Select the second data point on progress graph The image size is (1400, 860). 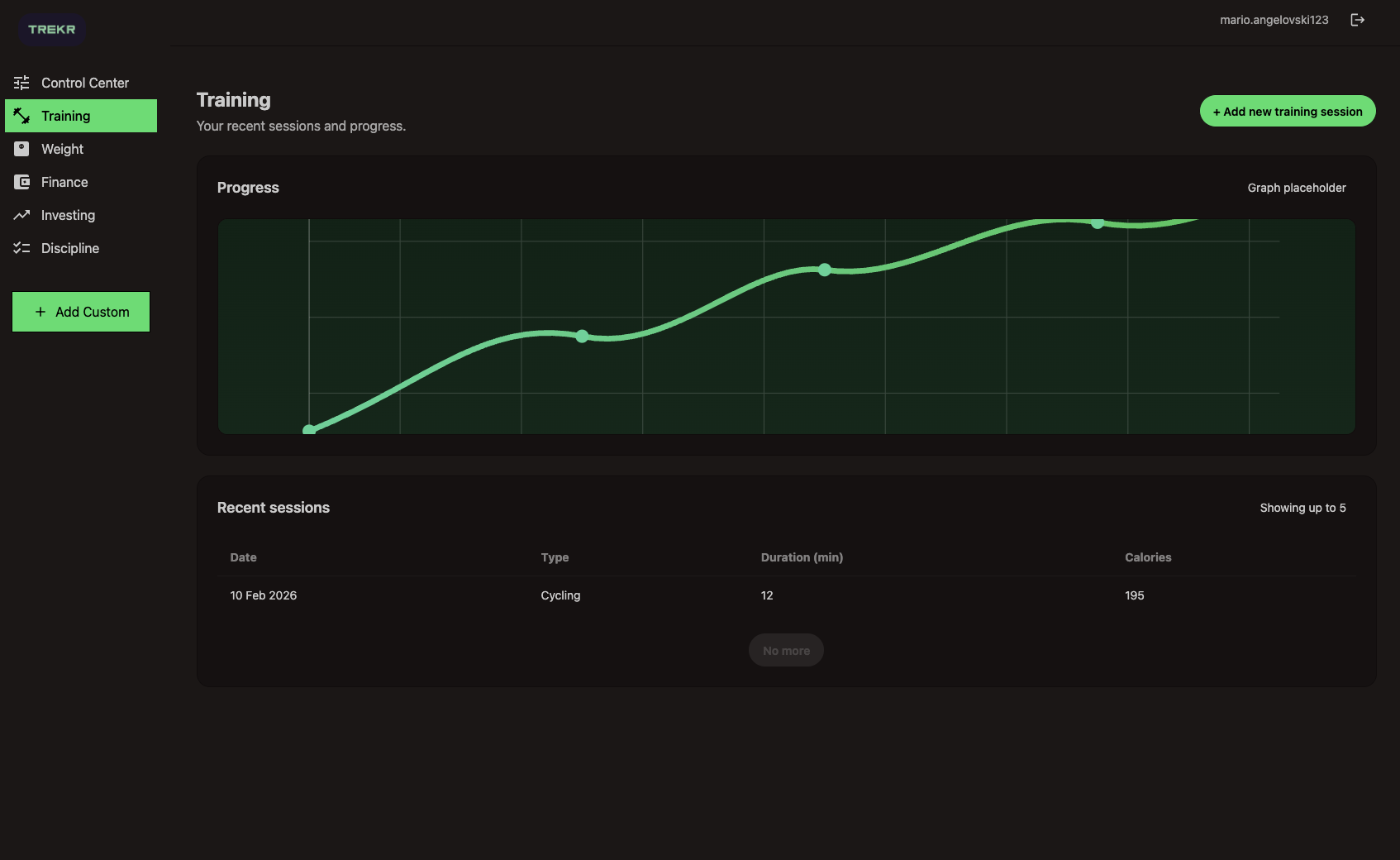582,336
